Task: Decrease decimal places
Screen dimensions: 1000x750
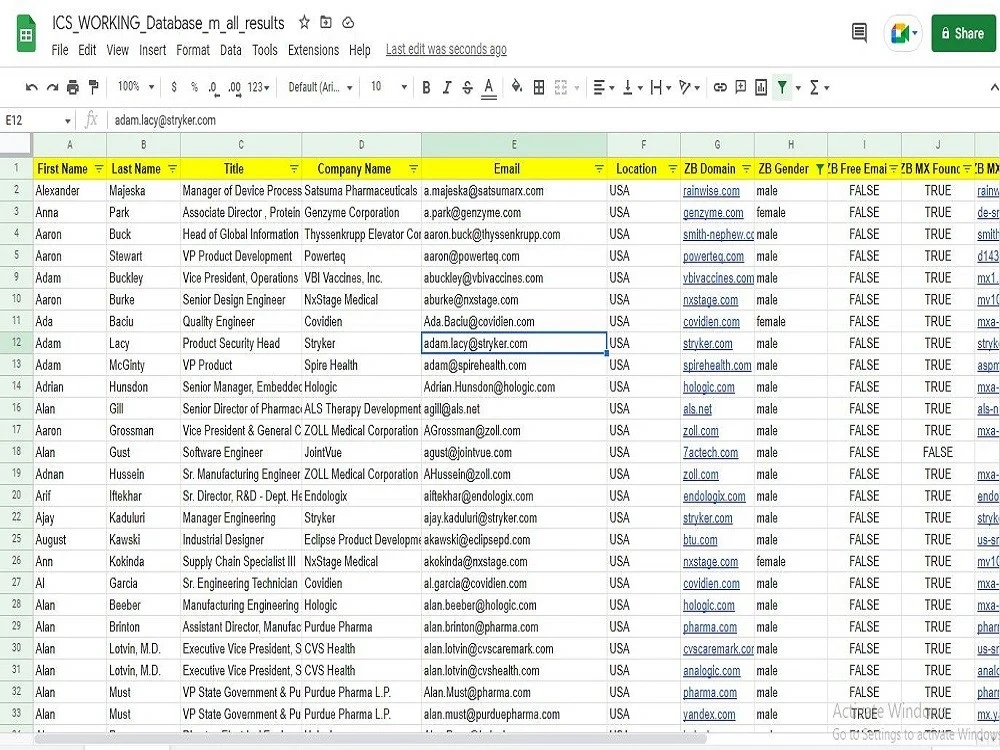Action: tap(214, 88)
